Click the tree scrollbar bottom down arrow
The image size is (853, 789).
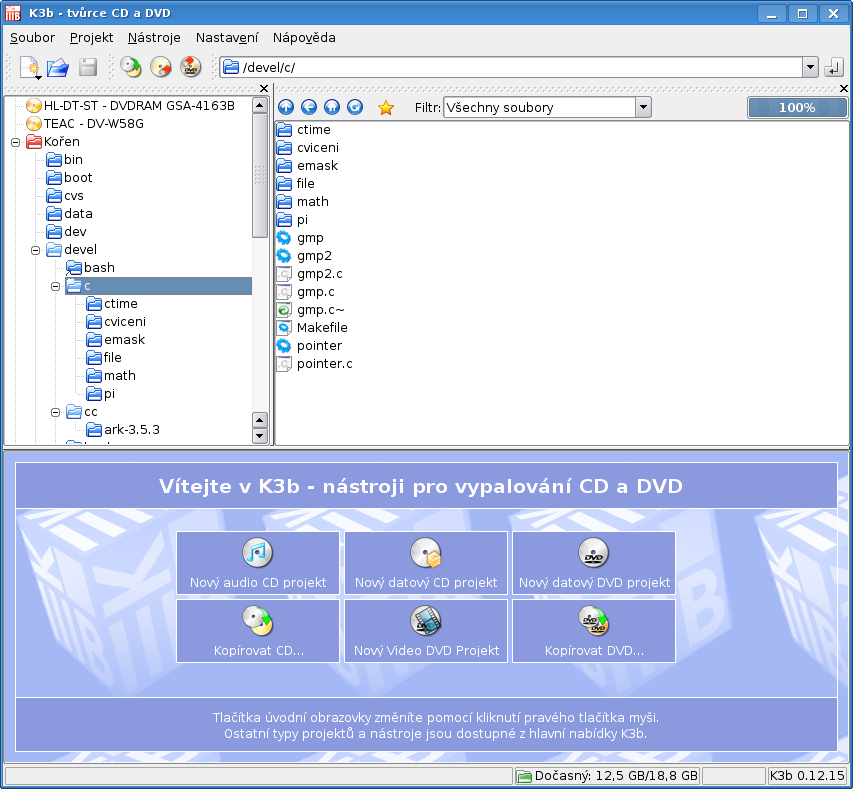259,435
